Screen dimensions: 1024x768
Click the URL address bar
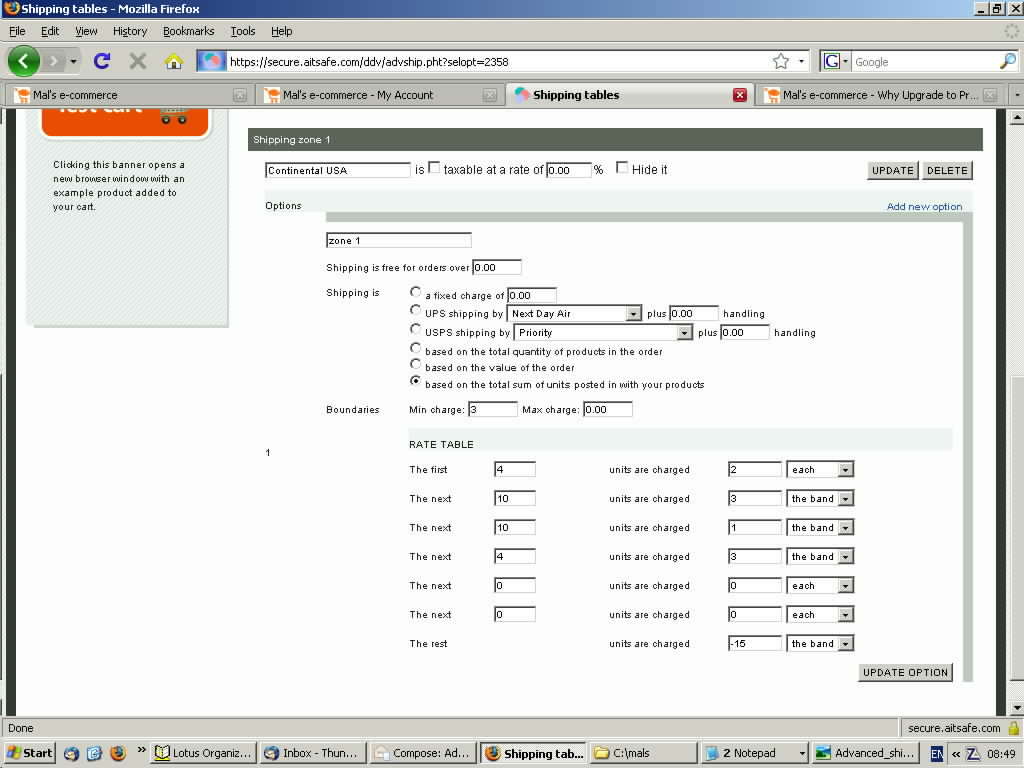coord(498,62)
